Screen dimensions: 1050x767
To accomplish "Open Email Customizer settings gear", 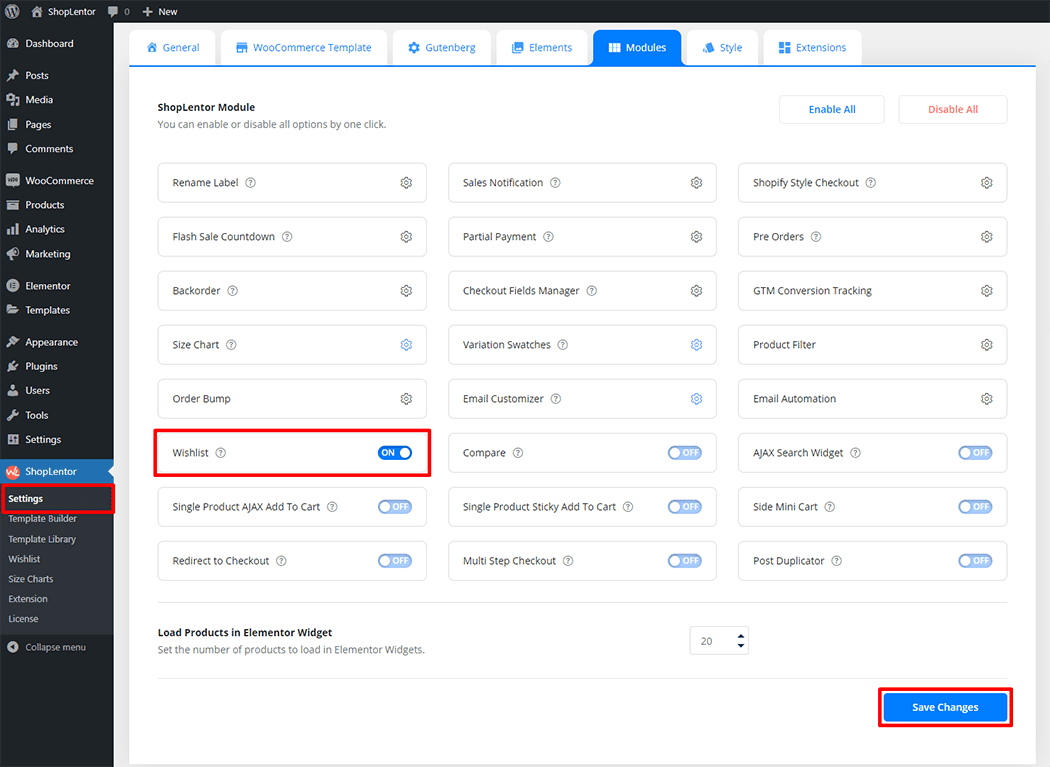I will coord(696,399).
